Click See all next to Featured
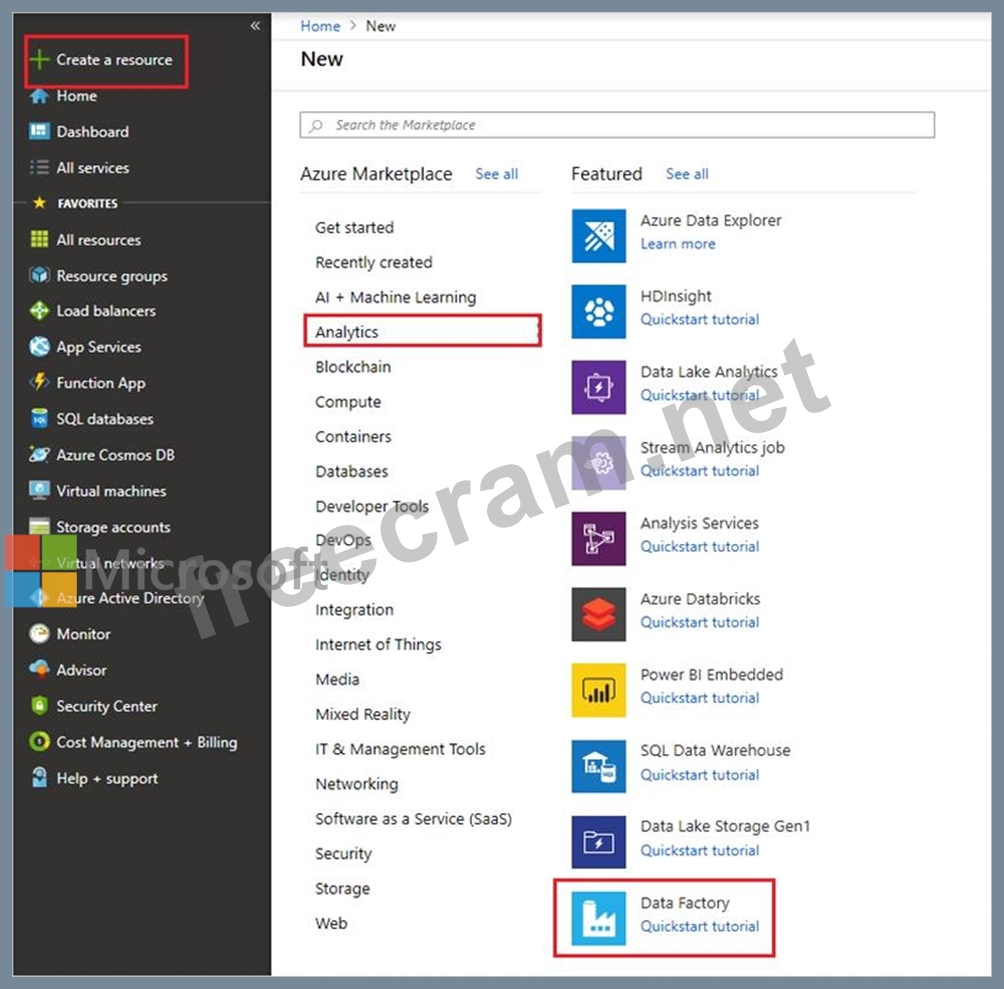 [x=687, y=174]
